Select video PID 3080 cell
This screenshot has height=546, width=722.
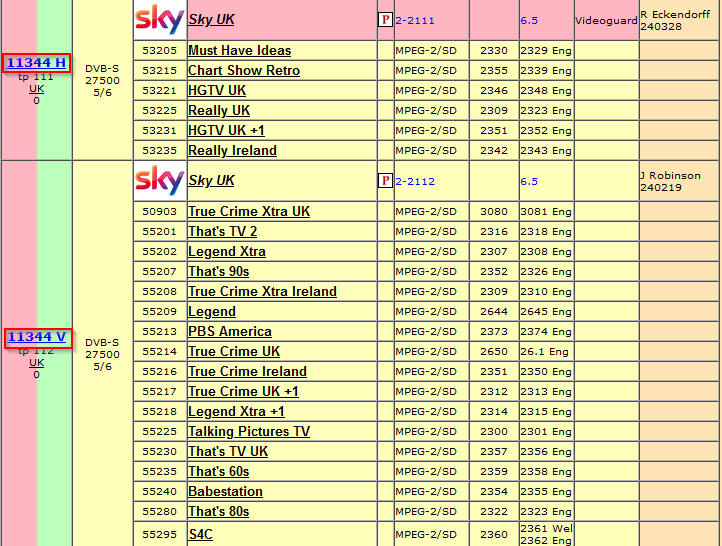(494, 211)
